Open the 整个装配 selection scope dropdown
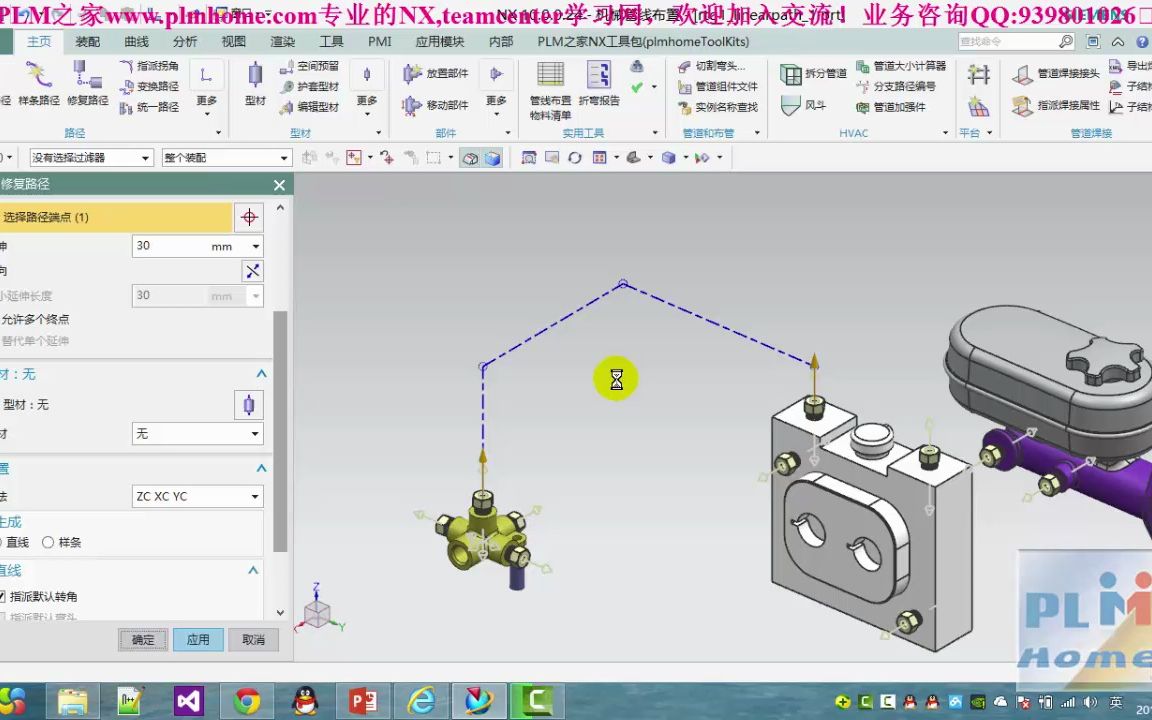The image size is (1152, 720). pos(226,158)
